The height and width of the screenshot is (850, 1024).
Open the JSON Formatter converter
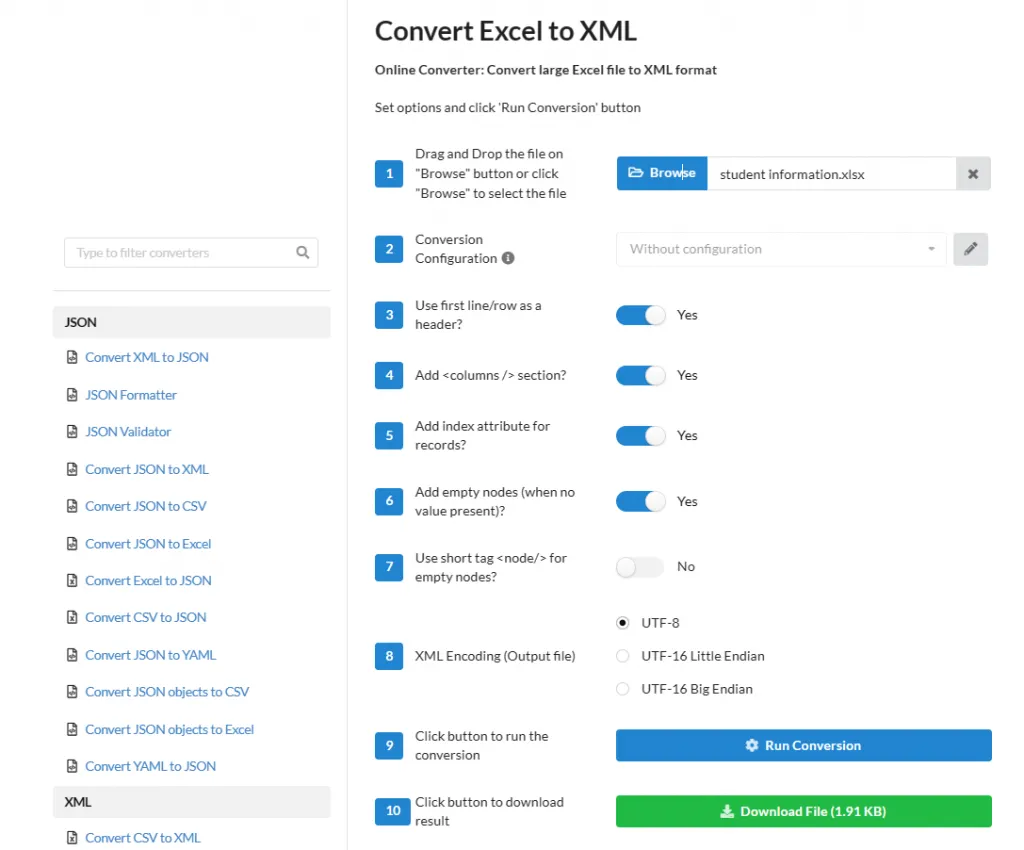(x=131, y=394)
